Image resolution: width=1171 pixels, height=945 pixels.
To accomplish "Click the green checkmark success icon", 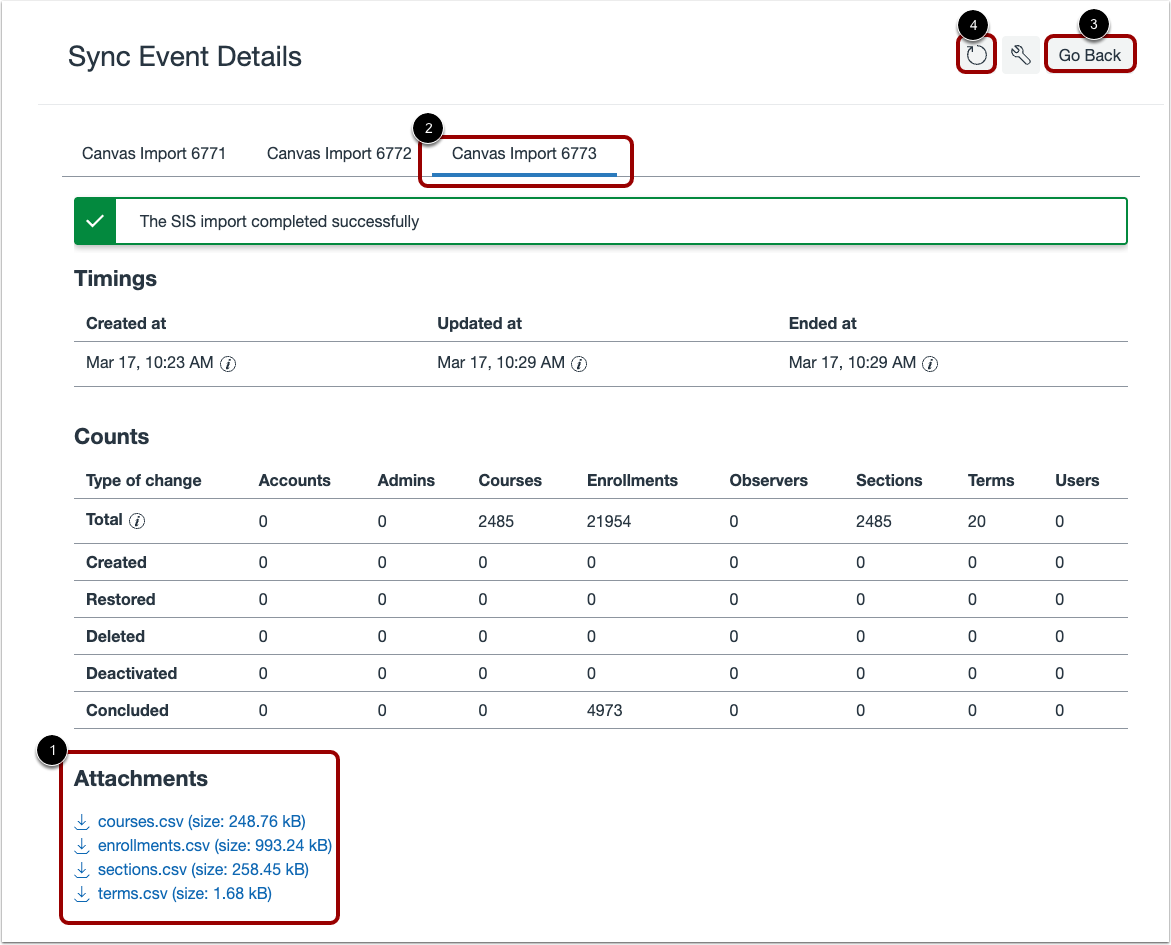I will [95, 221].
